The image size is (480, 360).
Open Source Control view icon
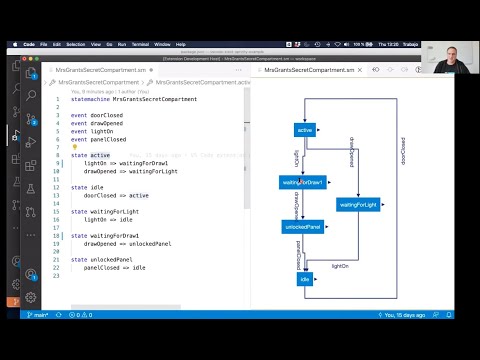tap(31, 119)
